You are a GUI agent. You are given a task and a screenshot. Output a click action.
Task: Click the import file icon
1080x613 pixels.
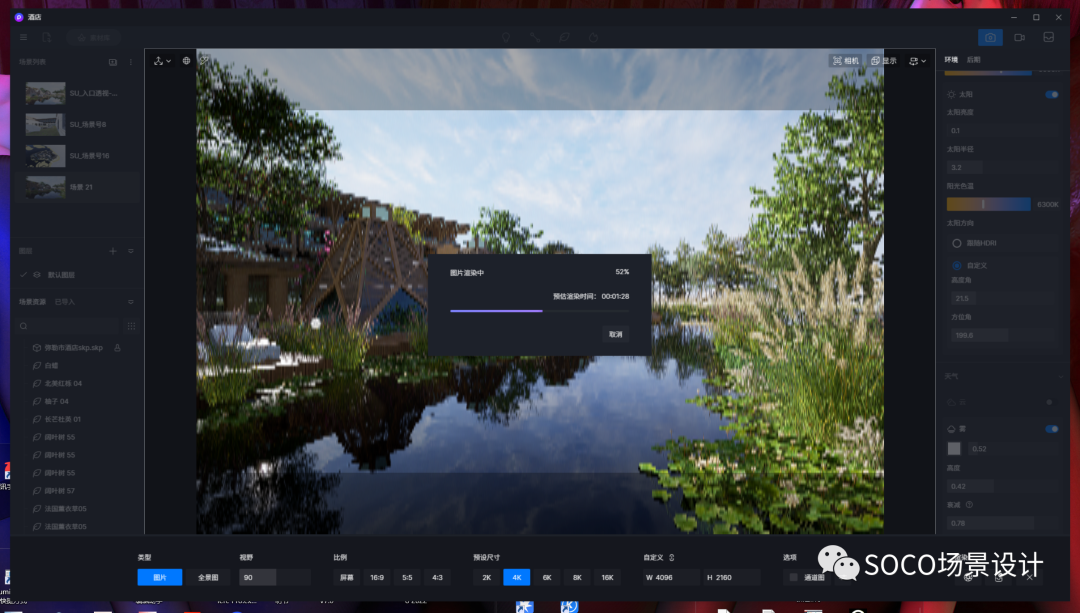47,37
